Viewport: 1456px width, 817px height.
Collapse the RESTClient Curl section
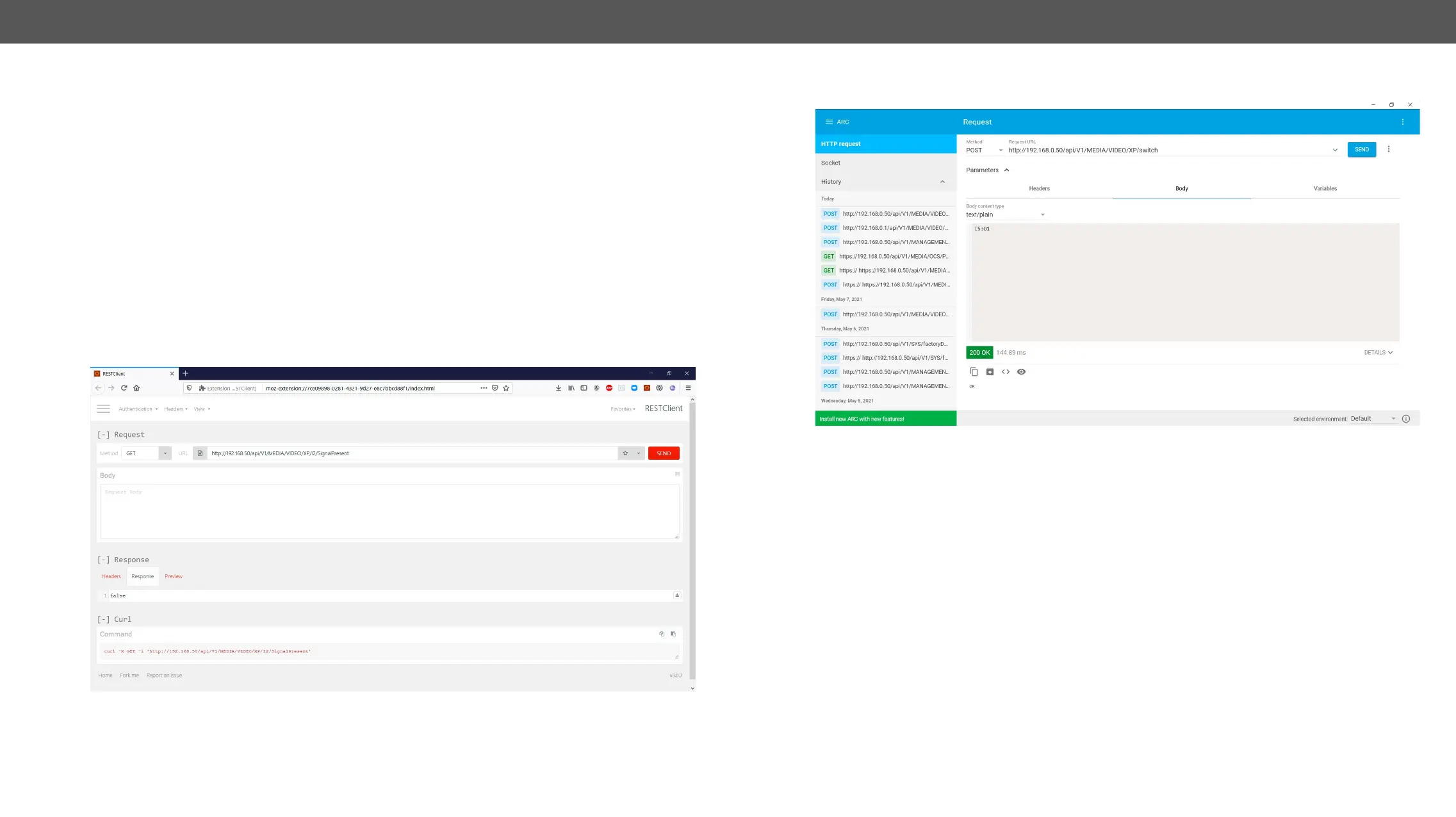click(103, 619)
